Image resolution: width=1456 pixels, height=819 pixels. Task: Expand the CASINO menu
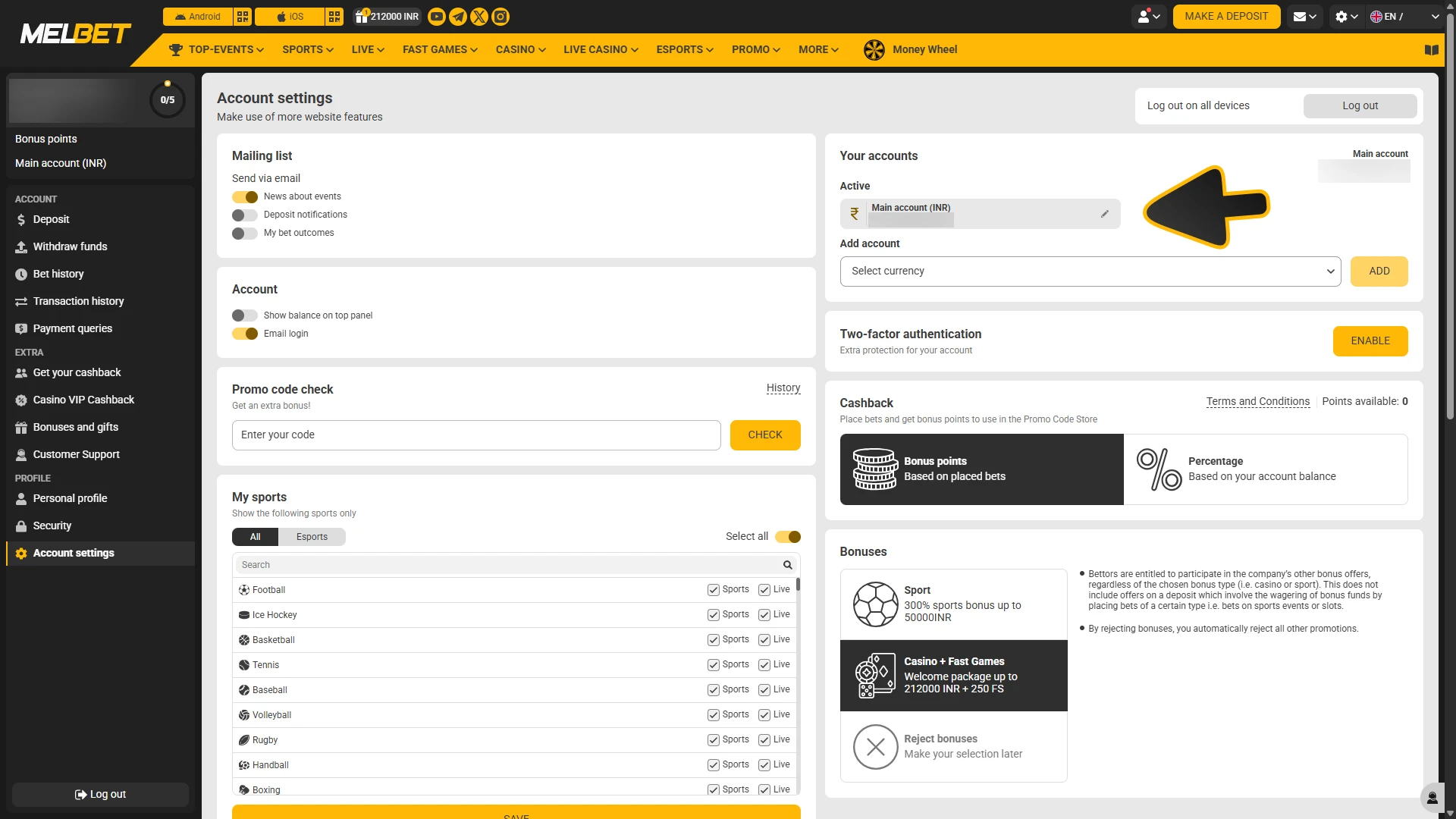pyautogui.click(x=521, y=50)
